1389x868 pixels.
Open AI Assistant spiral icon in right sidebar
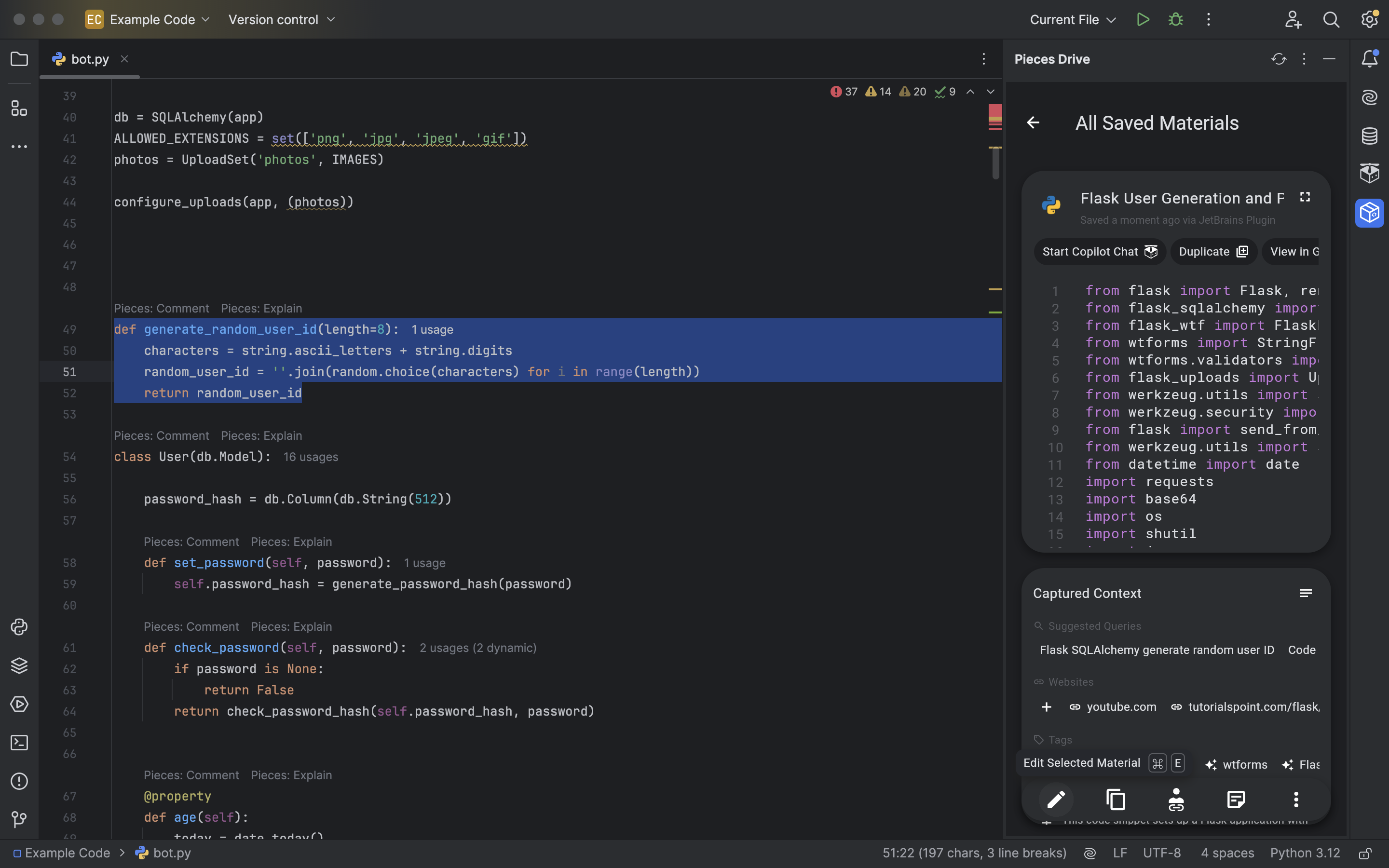[x=1370, y=97]
